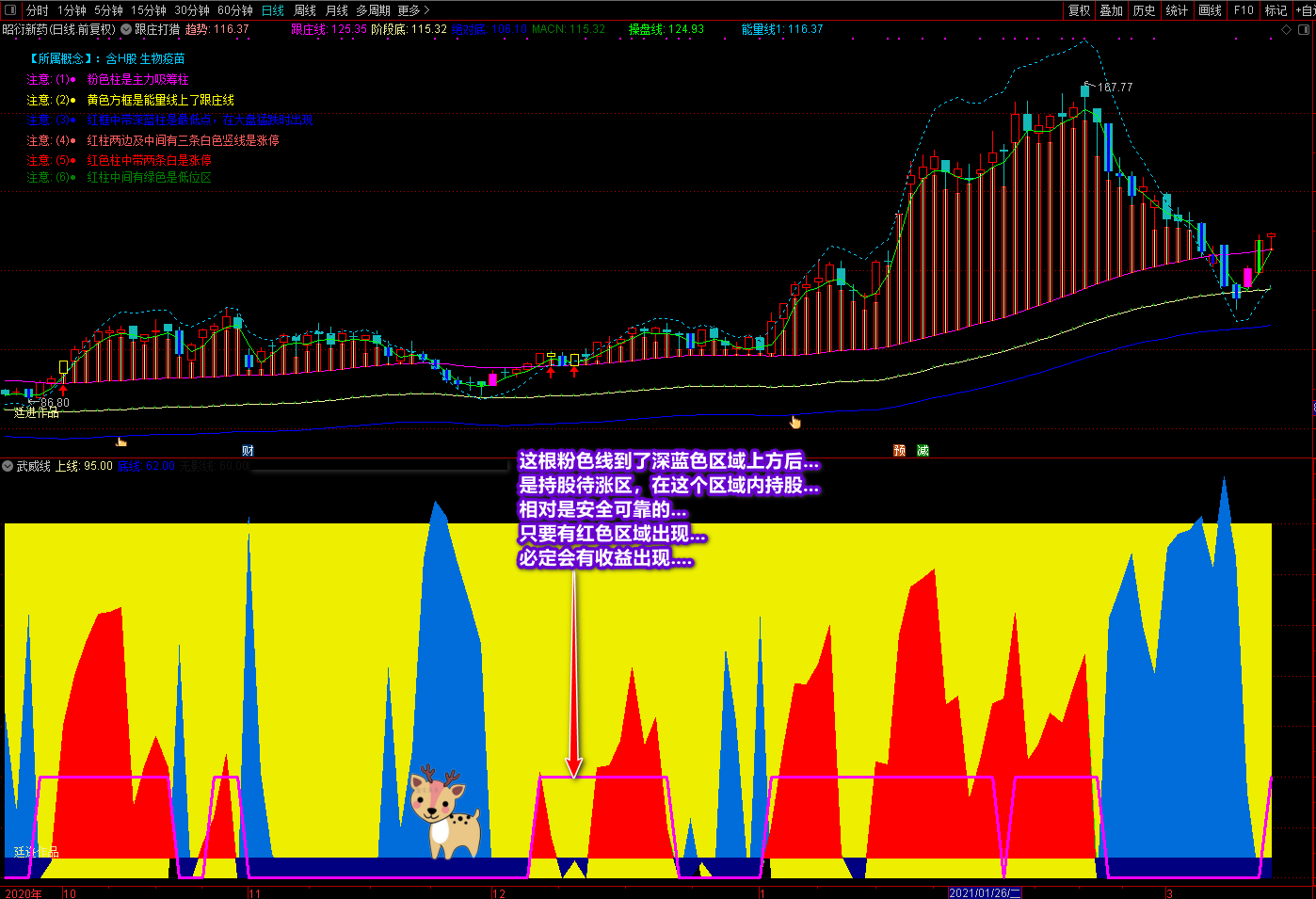
Task: Switch to the 分时 intraday tab
Action: coord(38,10)
